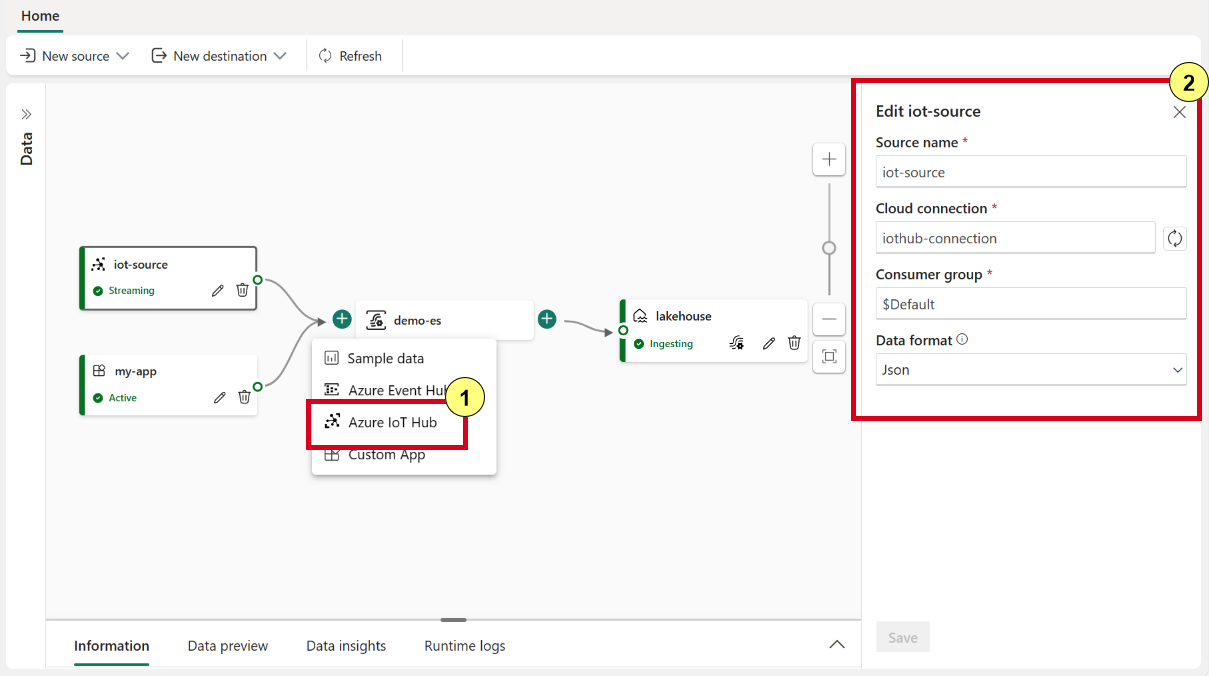Viewport: 1209px width, 676px height.
Task: Refresh the Cloud connection list
Action: coord(1175,238)
